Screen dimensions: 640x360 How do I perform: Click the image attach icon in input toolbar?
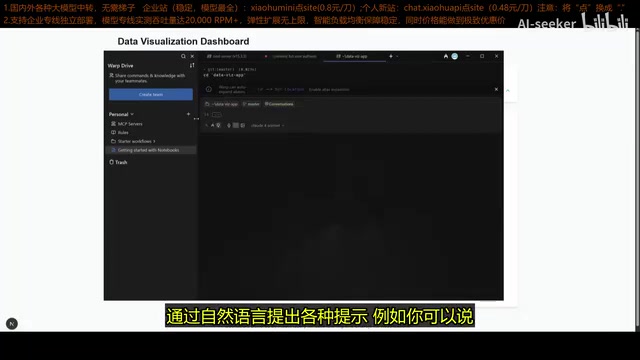(243, 125)
